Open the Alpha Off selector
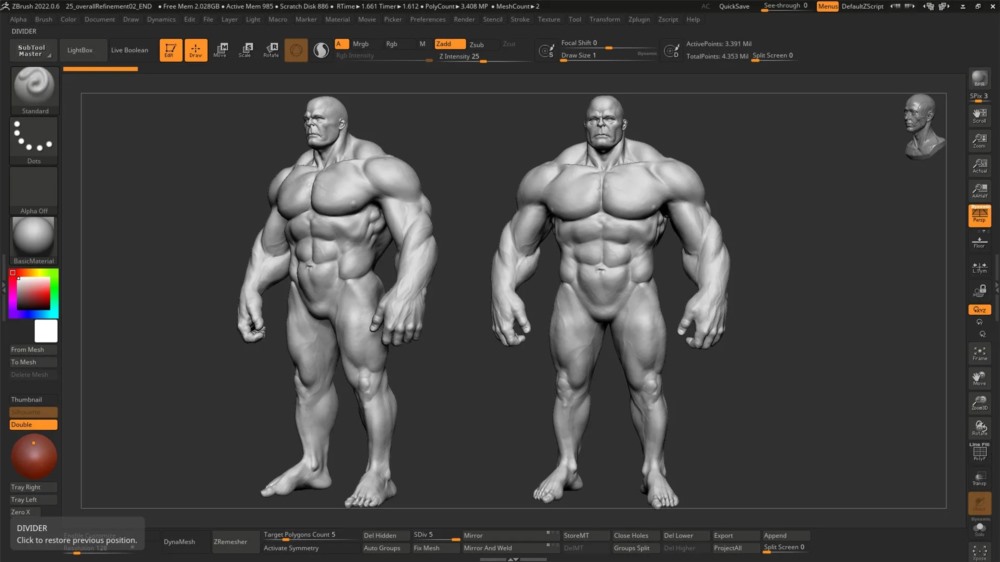 [34, 190]
